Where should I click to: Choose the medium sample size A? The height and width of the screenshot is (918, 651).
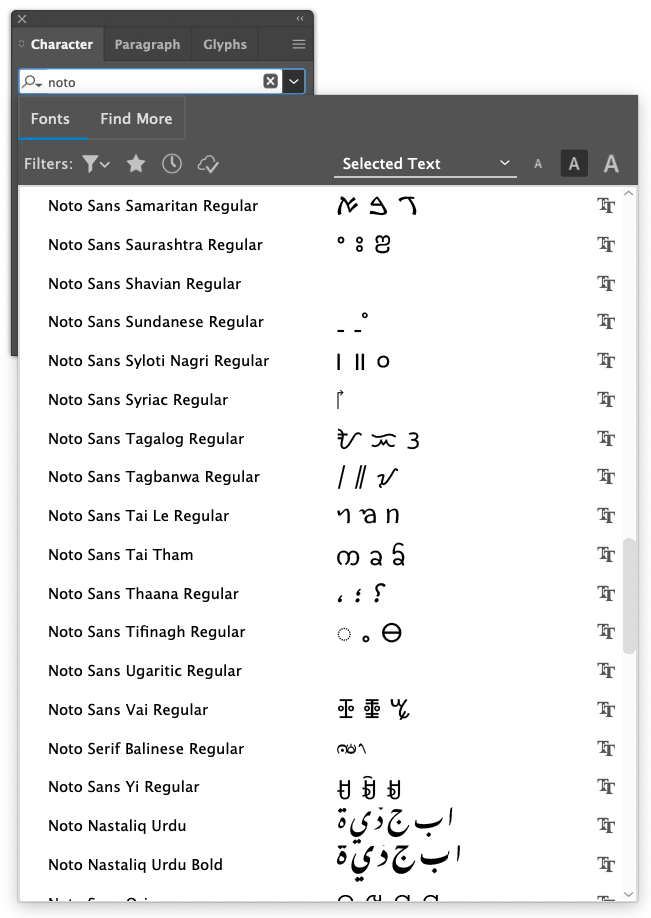(x=574, y=164)
